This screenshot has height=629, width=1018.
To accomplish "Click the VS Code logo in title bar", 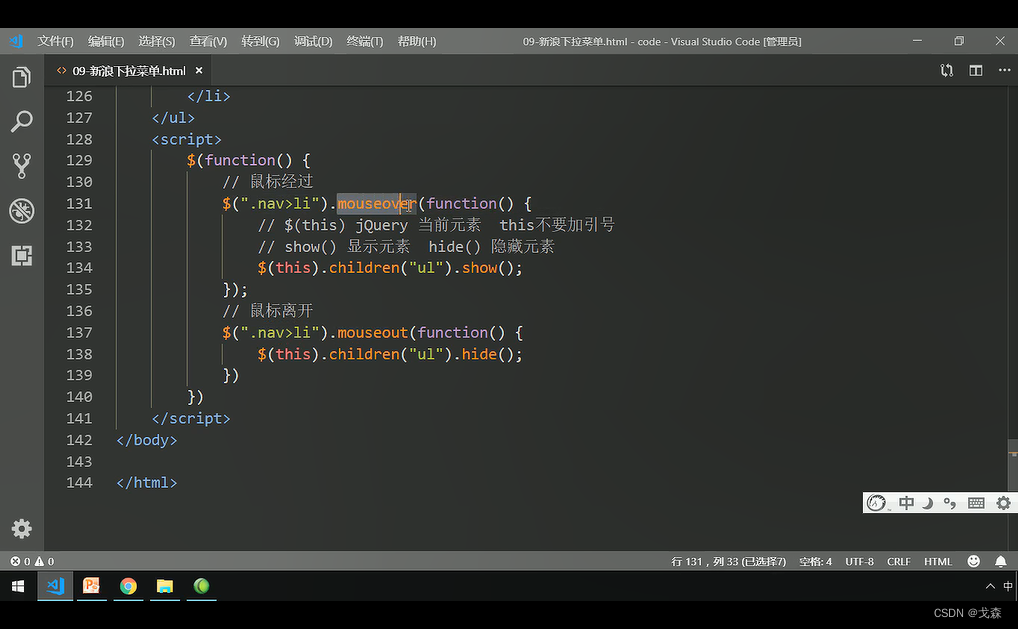I will (x=16, y=42).
